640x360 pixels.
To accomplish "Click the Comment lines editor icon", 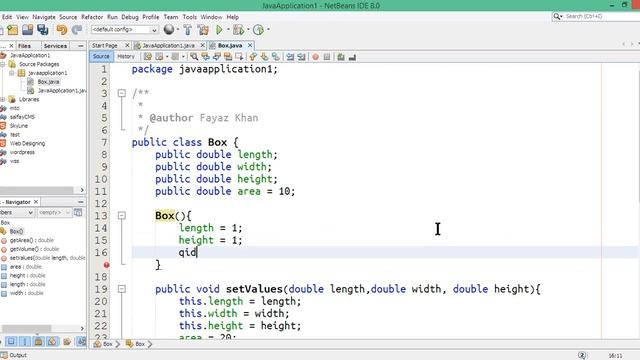I will click(x=341, y=57).
